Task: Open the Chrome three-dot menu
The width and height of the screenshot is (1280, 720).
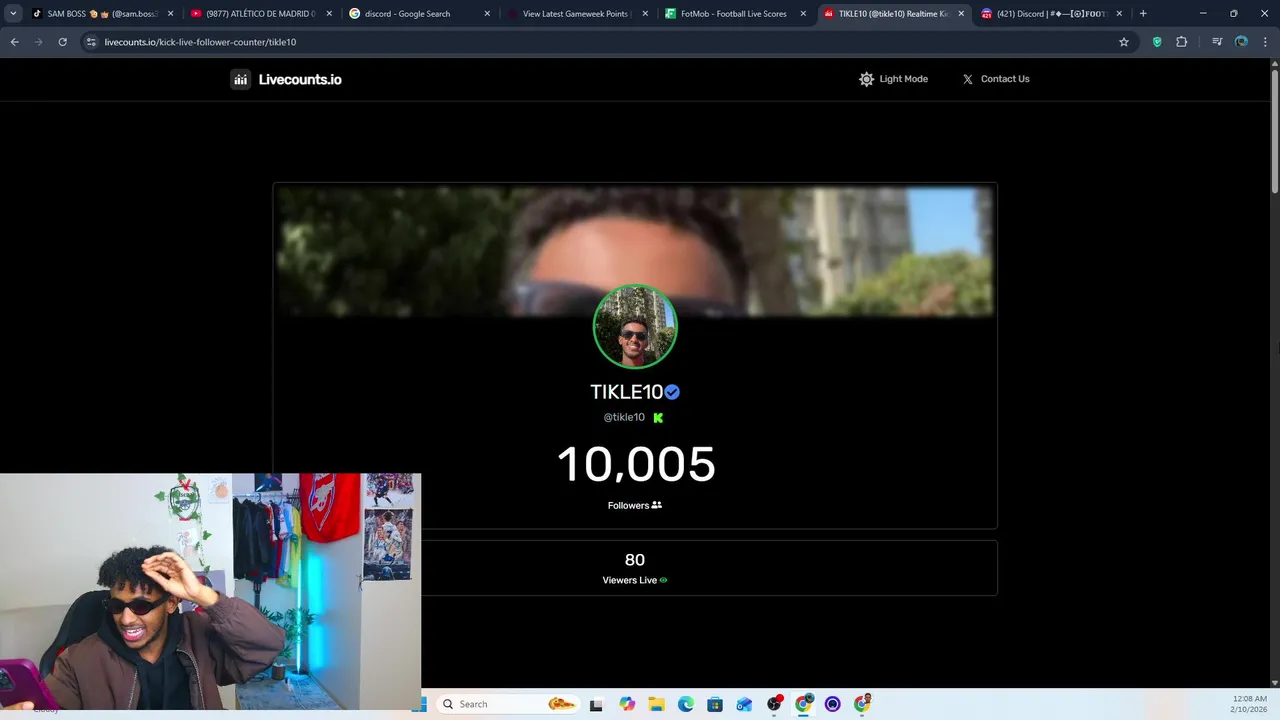Action: 1265,42
